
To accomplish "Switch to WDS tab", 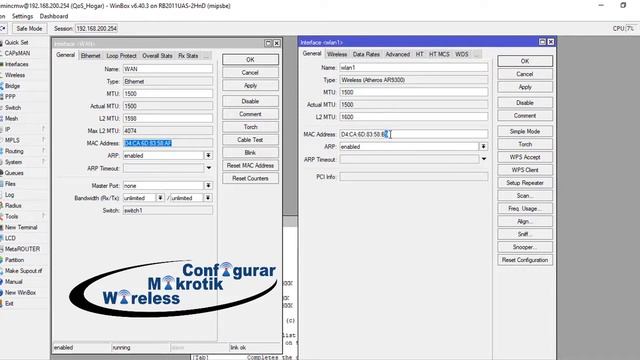I will pyautogui.click(x=462, y=54).
